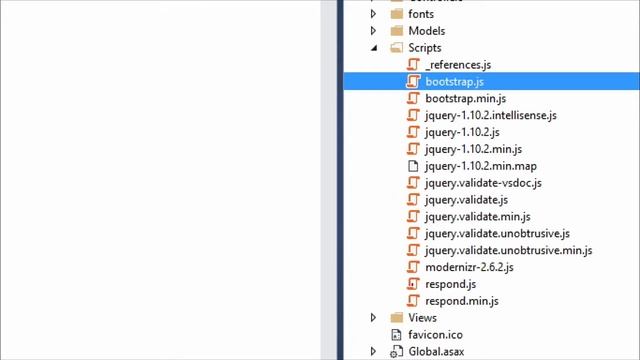The width and height of the screenshot is (640, 360).
Task: Click the jquery.validate.unobtrusive.min.js file icon
Action: (413, 250)
